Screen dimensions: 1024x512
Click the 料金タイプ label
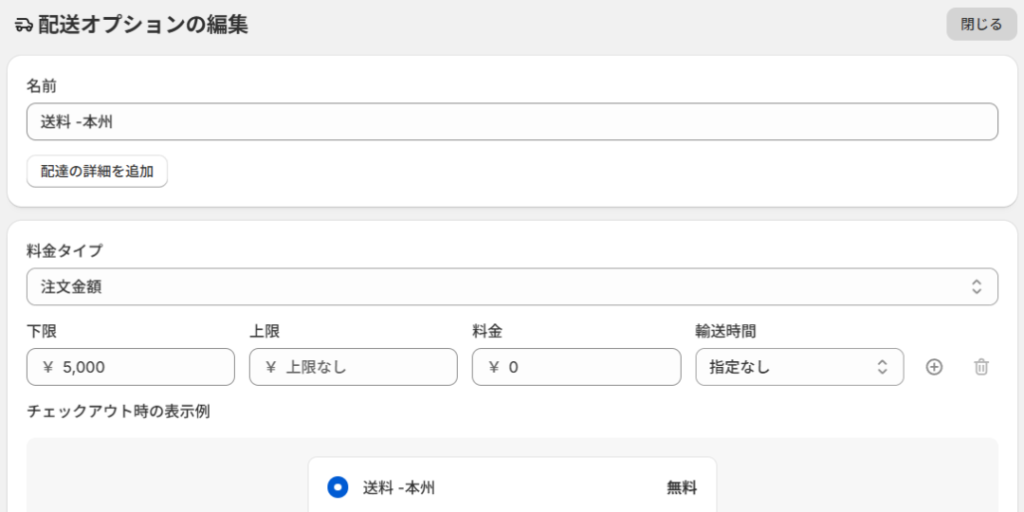coord(65,250)
